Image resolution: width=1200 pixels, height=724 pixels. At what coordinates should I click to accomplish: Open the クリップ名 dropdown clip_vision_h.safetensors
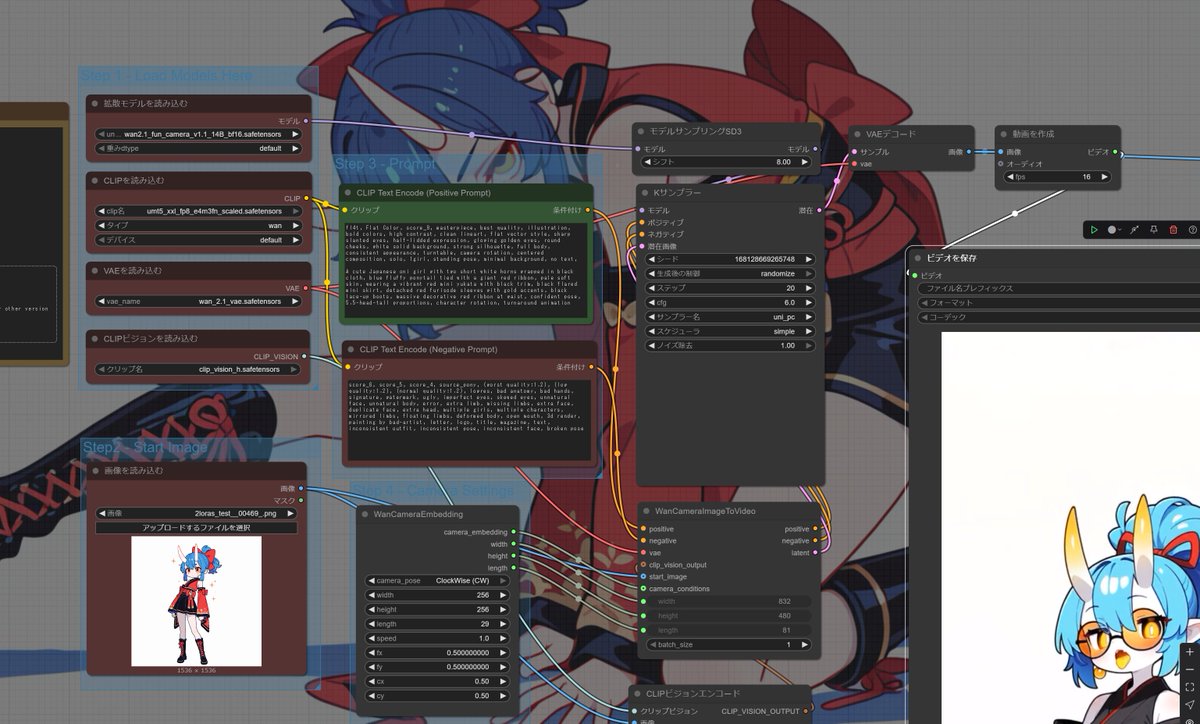(198, 369)
